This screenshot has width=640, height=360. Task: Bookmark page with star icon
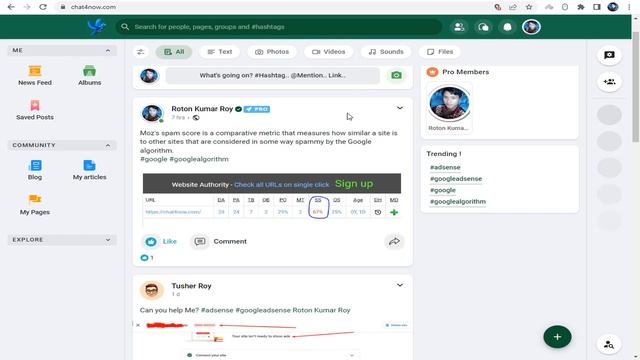point(529,7)
